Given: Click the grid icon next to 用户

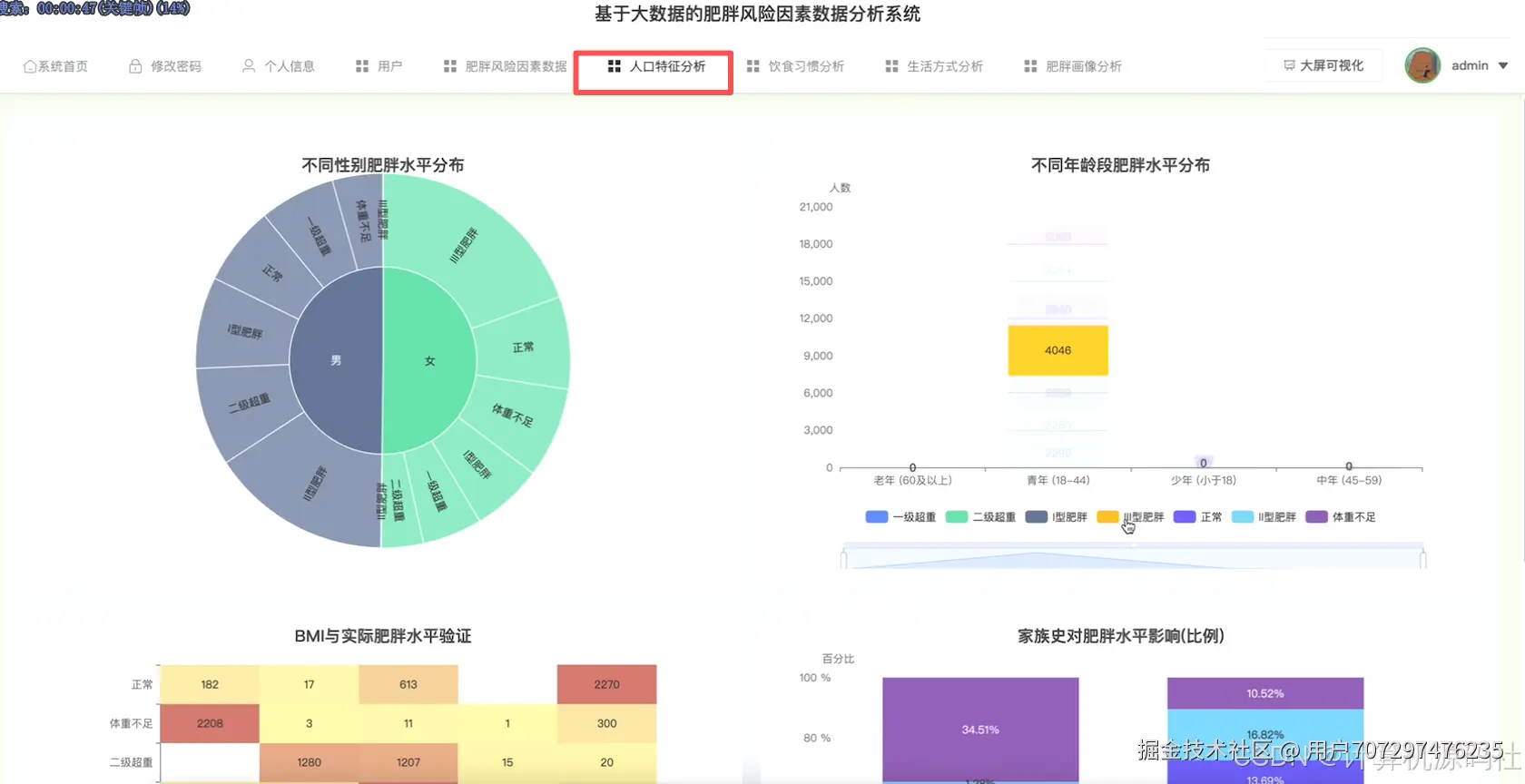Looking at the screenshot, I should tap(362, 66).
